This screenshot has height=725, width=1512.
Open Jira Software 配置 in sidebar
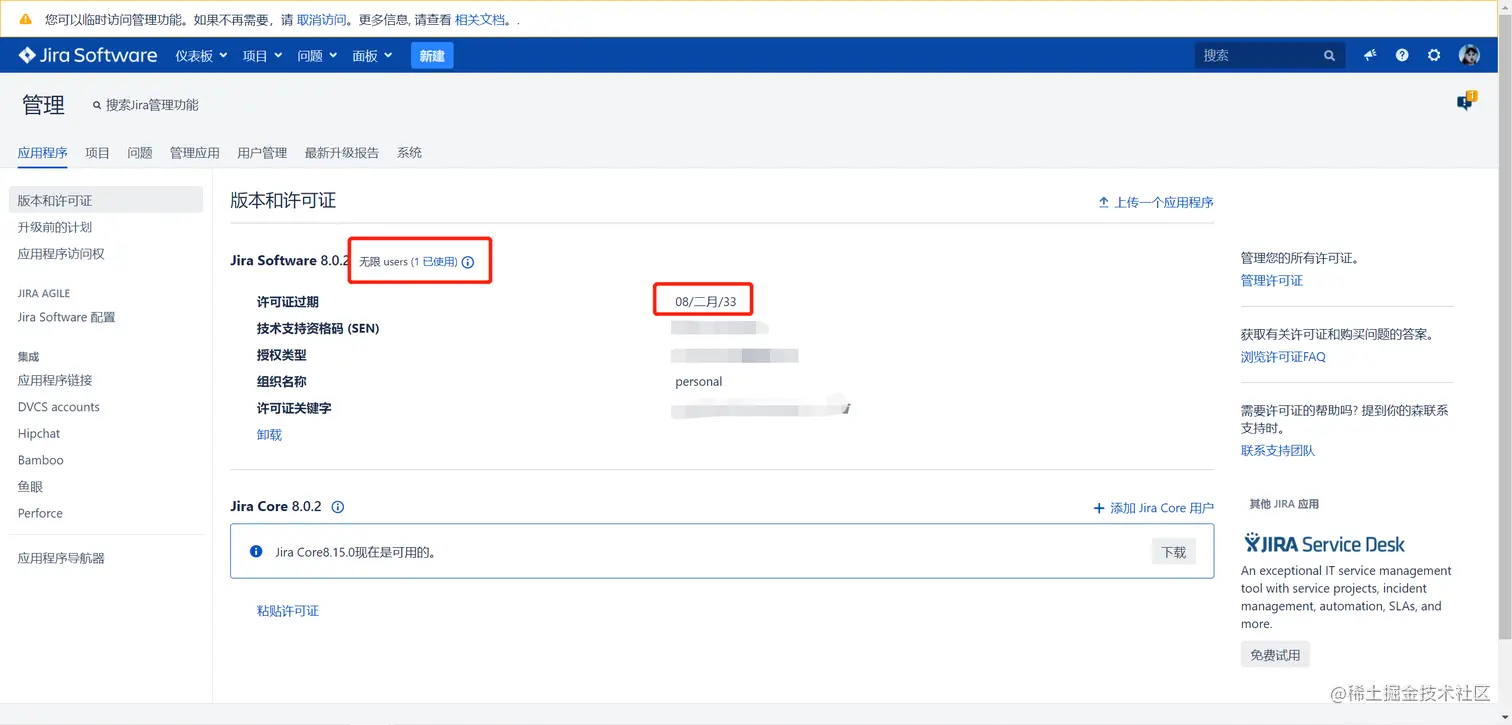(x=66, y=317)
